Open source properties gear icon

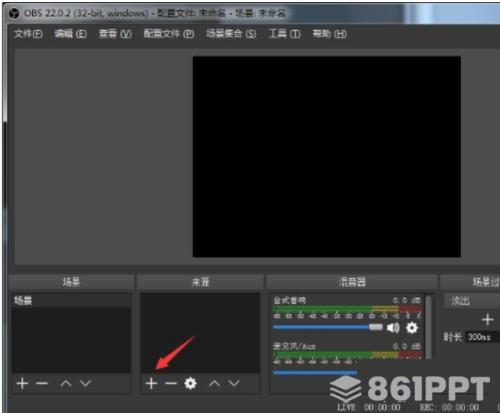point(190,383)
